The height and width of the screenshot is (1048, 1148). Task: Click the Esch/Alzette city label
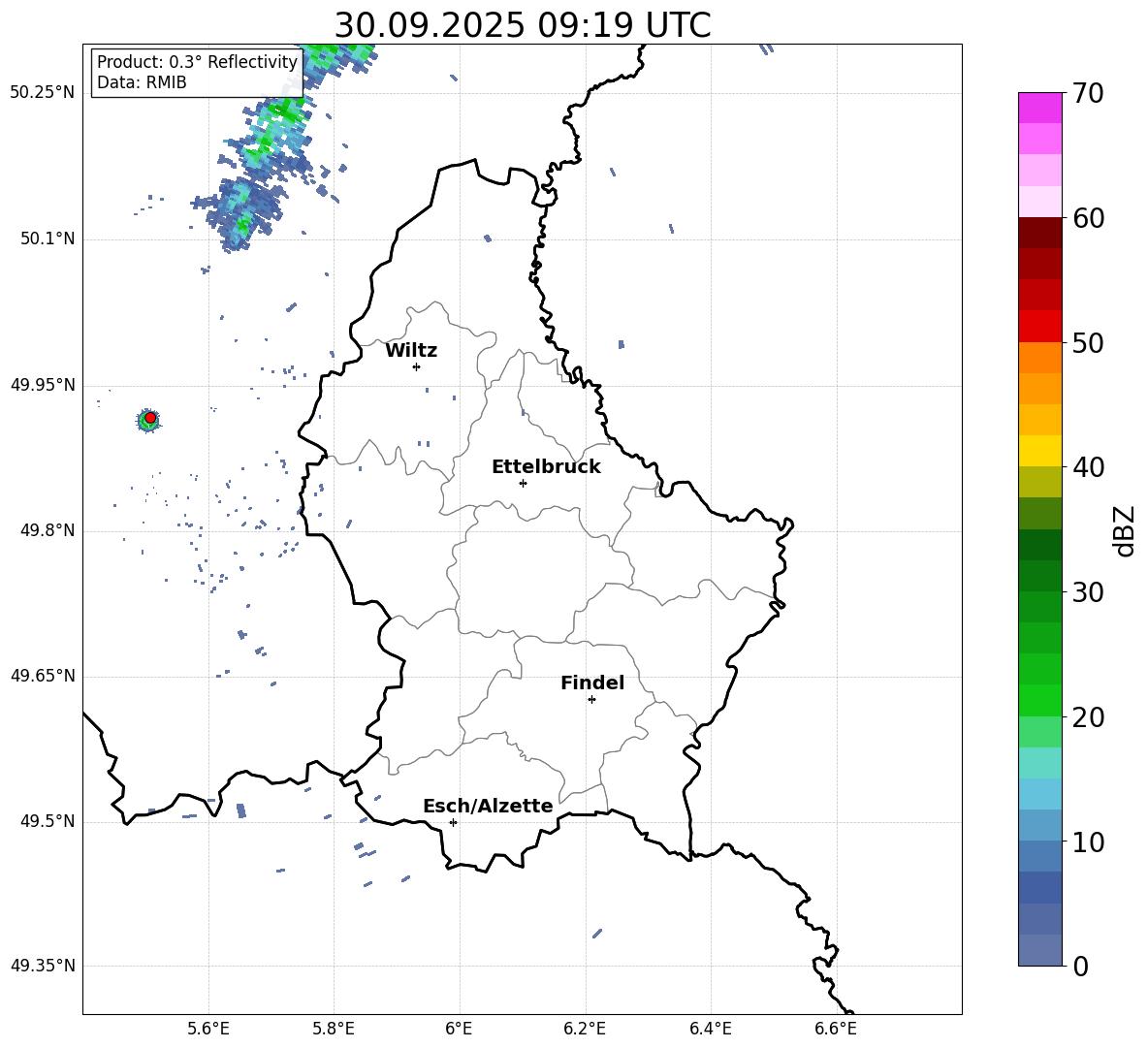pos(488,806)
